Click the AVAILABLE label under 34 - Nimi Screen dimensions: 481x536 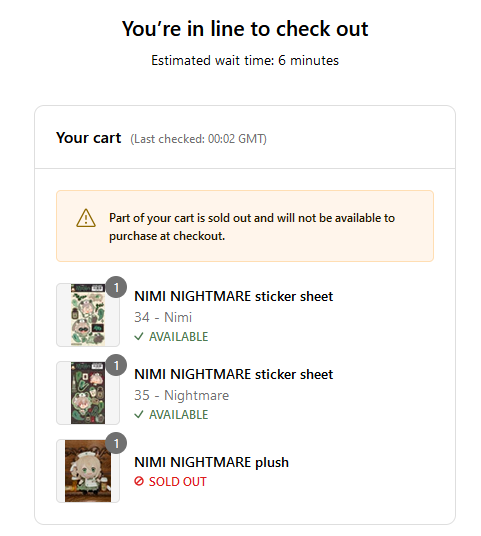pyautogui.click(x=178, y=337)
